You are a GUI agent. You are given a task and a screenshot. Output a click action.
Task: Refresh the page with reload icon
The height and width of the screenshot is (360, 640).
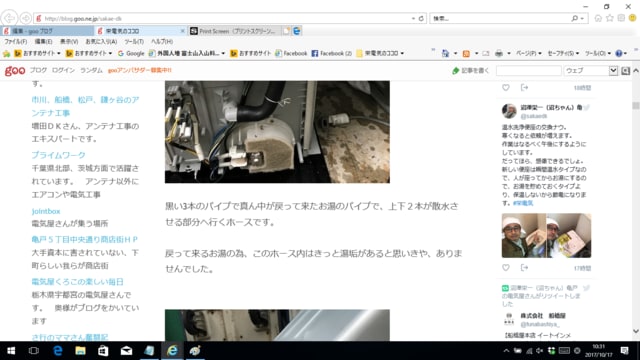421,18
